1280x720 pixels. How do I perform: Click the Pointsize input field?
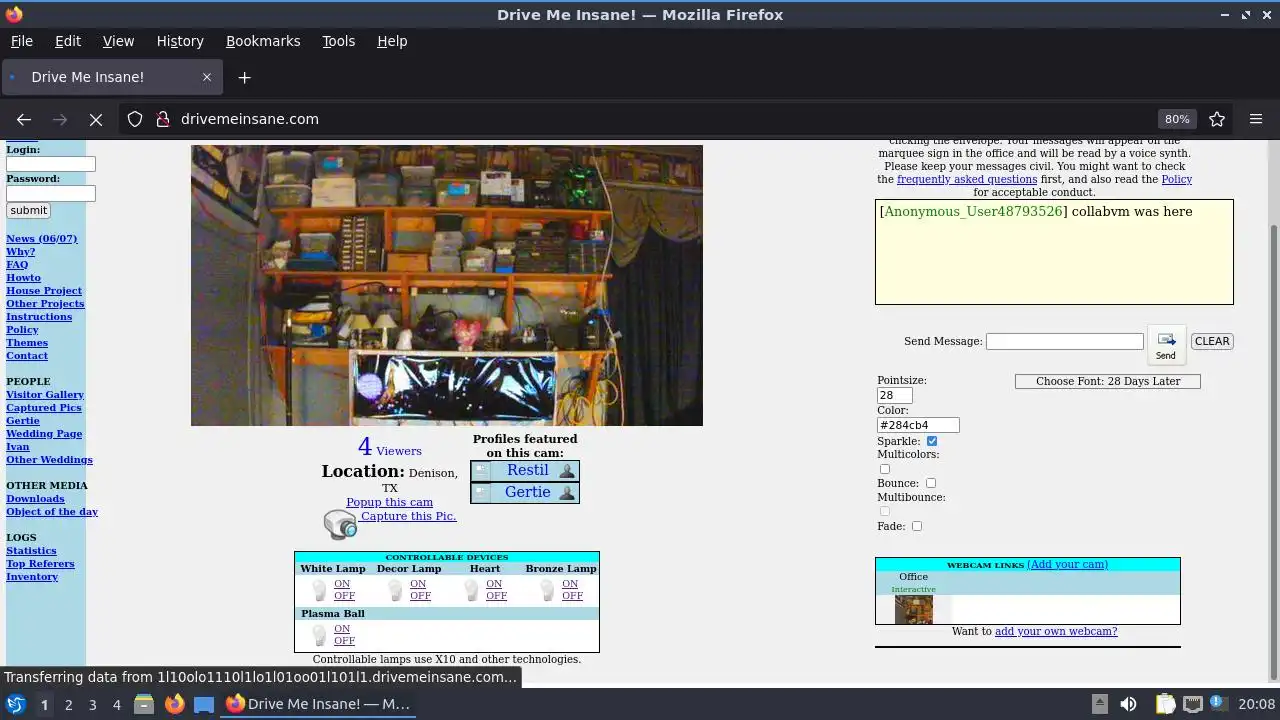895,395
